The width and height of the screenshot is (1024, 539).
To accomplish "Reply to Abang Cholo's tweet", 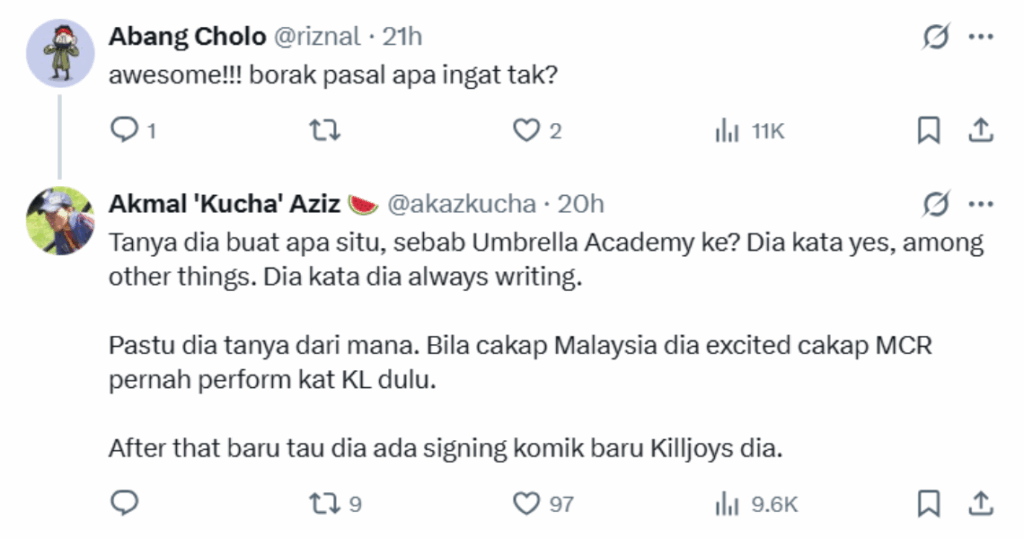I will 133,130.
